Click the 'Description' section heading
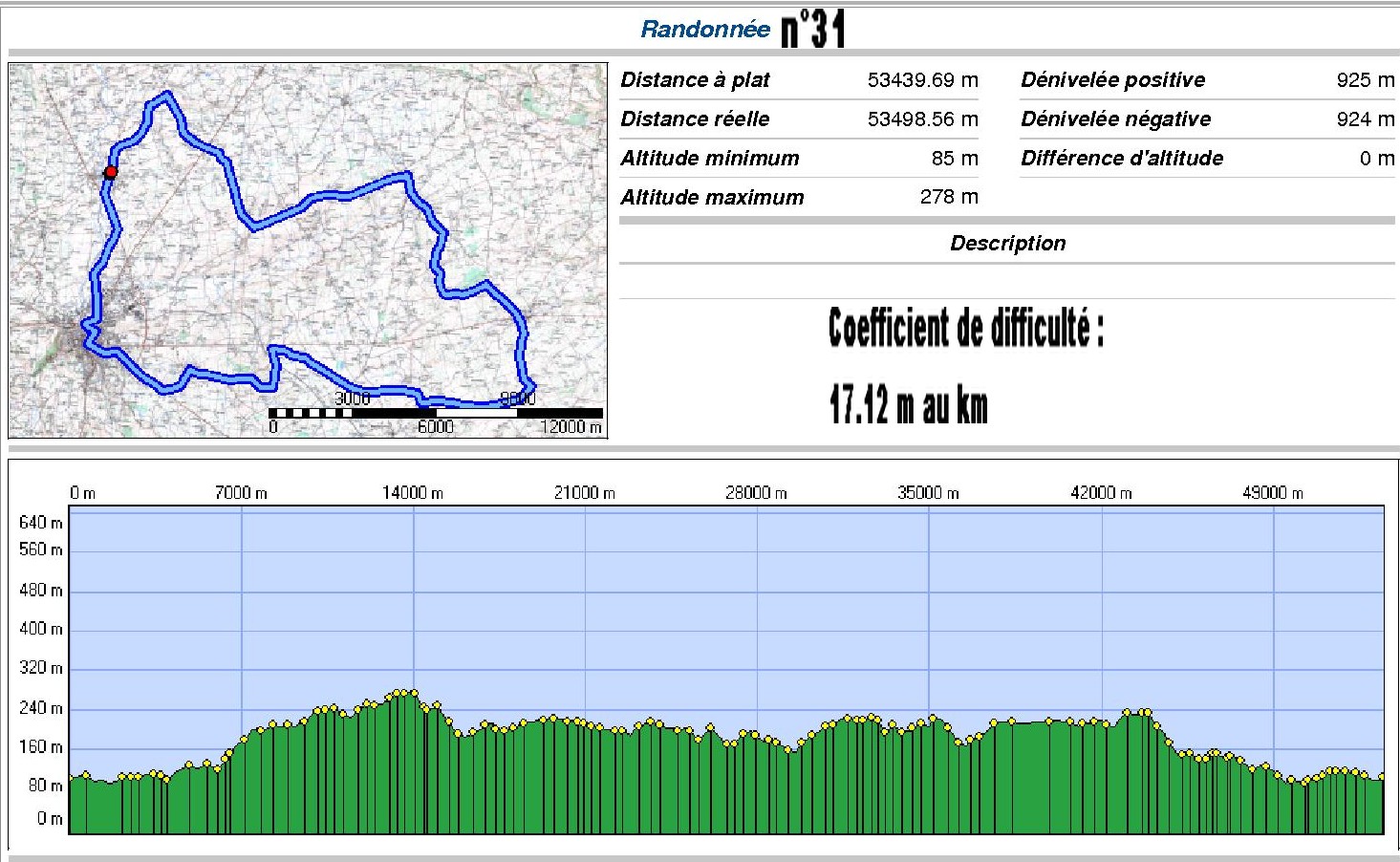Viewport: 1400px width, 862px height. [1007, 243]
